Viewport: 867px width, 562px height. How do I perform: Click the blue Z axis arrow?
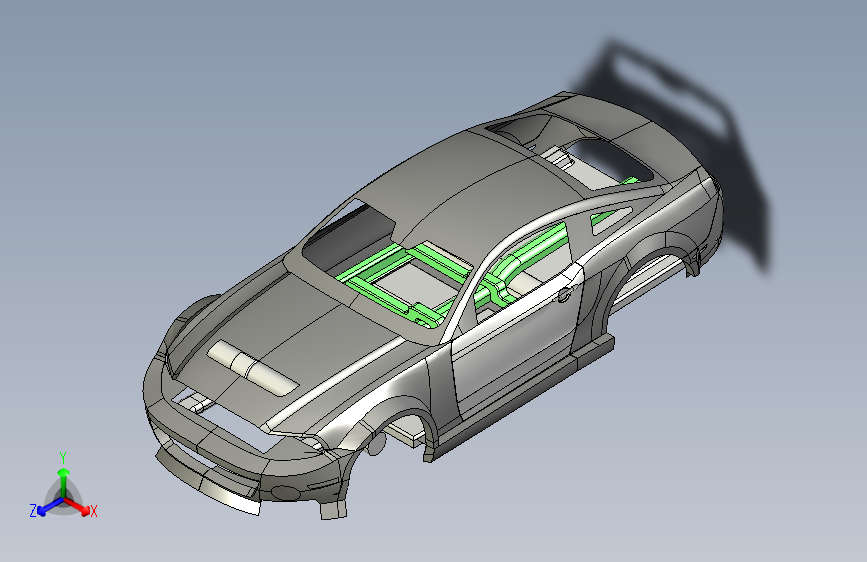51,507
